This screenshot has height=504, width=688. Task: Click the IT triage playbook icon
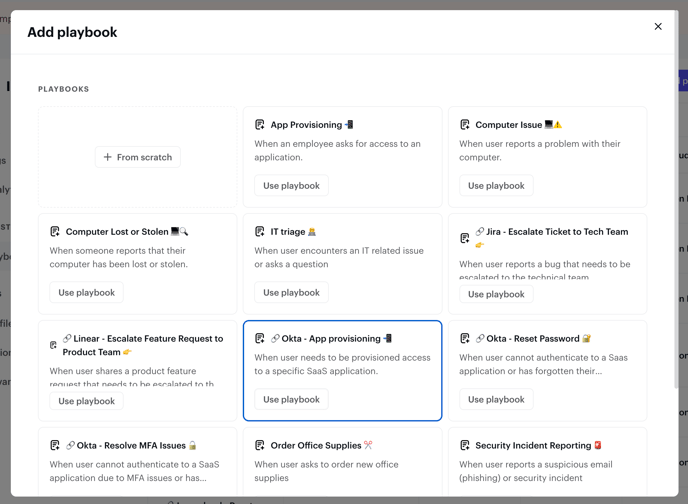coord(260,232)
